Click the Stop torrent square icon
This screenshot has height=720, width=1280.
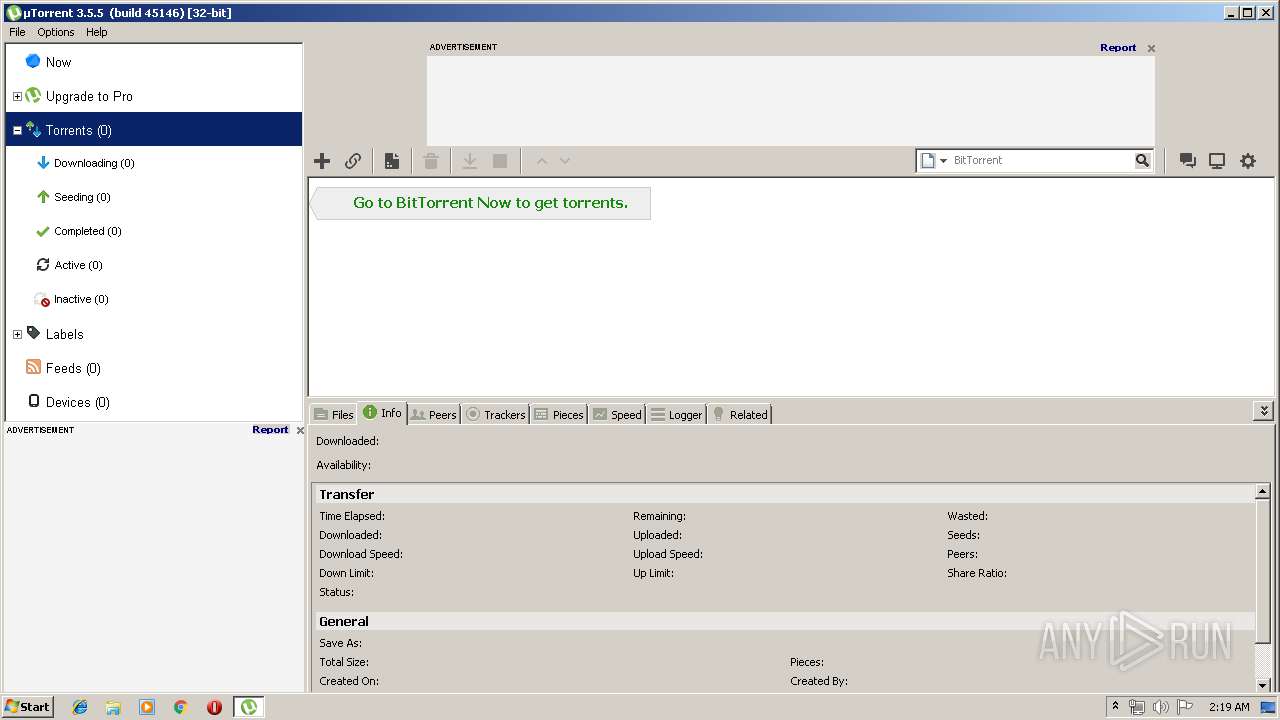[500, 161]
